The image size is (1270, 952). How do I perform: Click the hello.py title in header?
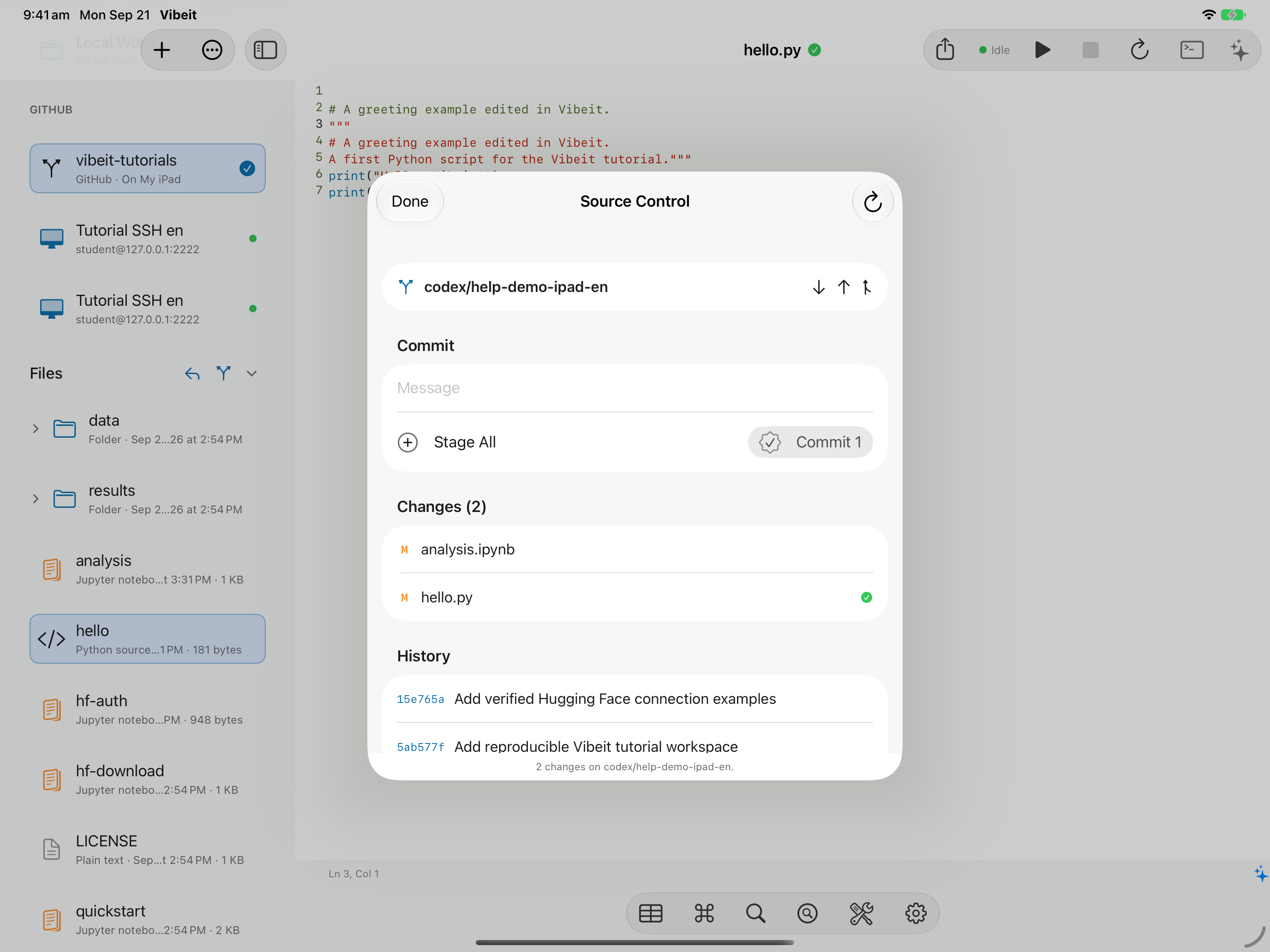tap(772, 50)
